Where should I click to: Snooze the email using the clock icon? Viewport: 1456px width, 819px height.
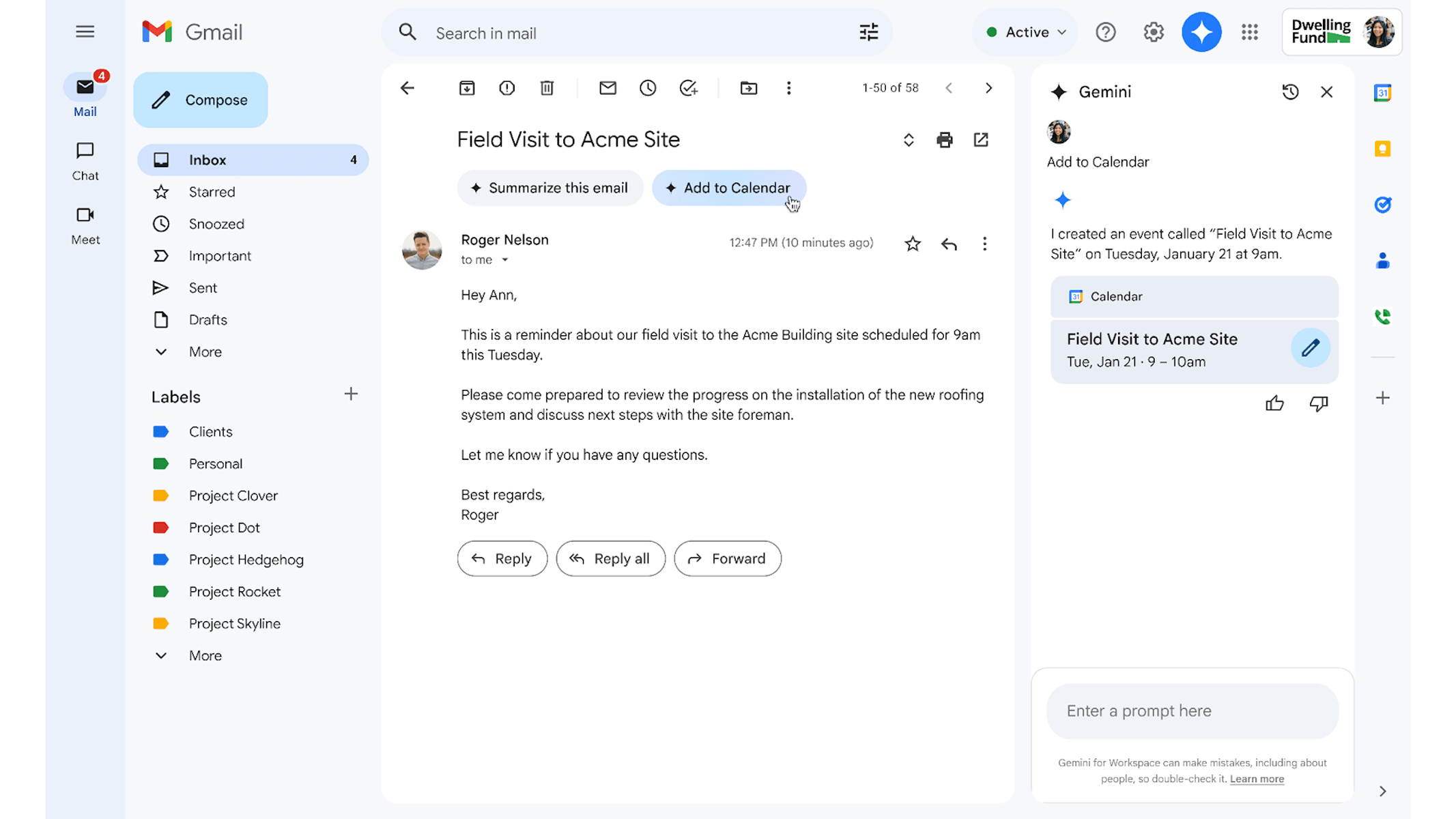[647, 88]
